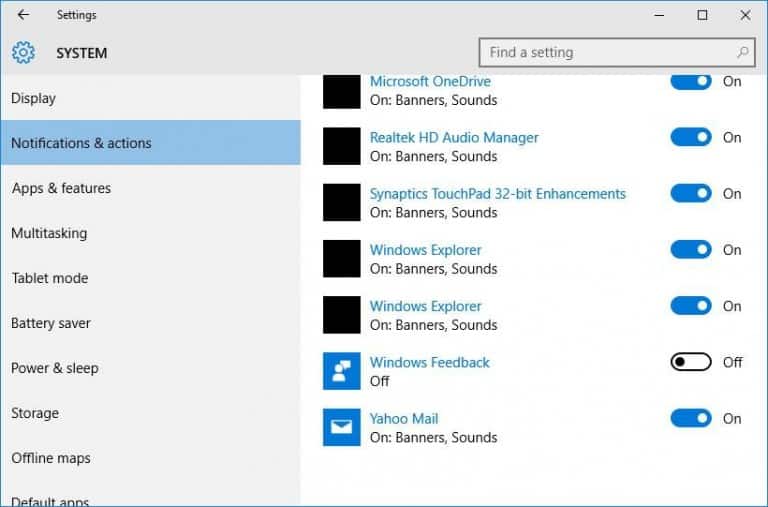Screen dimensions: 768x507
Task: Go to Apps & features
Action: 150,188
